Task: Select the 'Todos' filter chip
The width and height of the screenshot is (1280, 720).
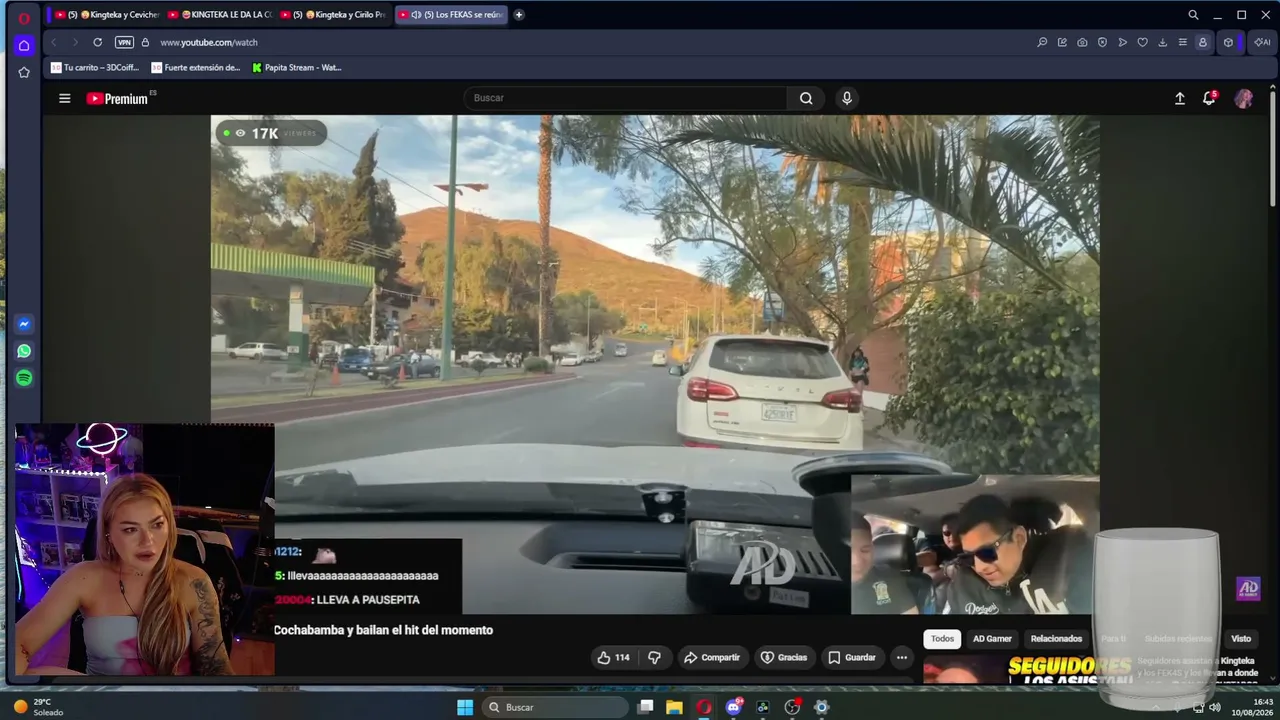Action: [x=942, y=638]
